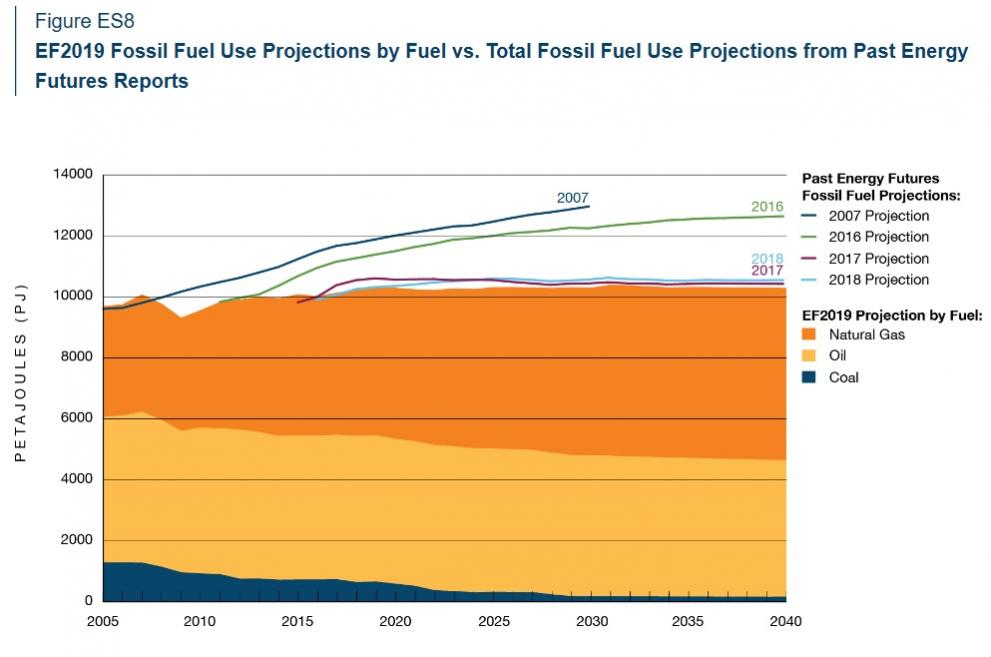Click the bold EF2019 chart title text
Image resolution: width=991 pixels, height=657 pixels.
click(500, 66)
